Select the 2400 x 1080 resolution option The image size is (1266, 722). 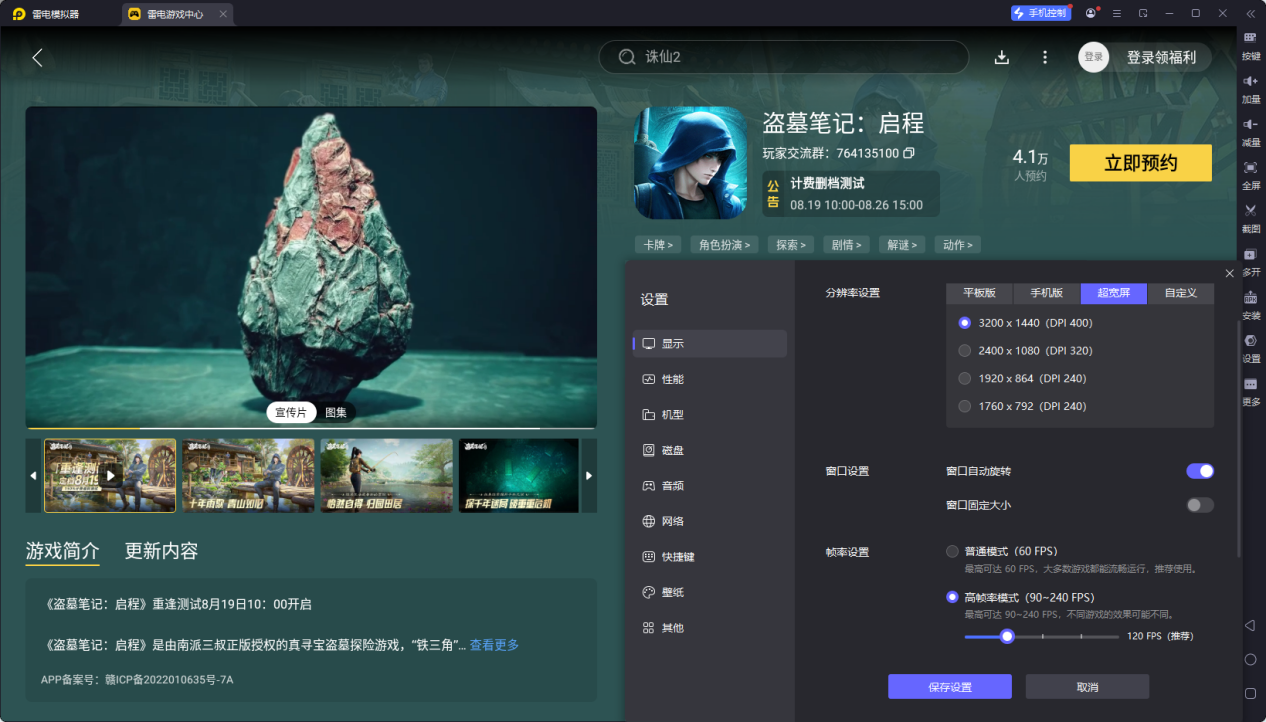[x=965, y=351]
